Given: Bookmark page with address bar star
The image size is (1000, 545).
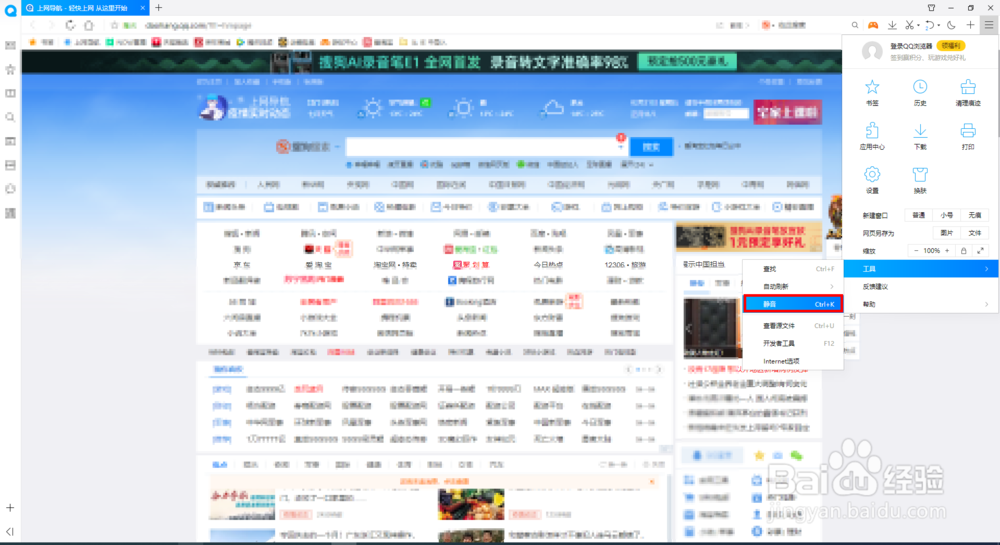Looking at the screenshot, I should pyautogui.click(x=114, y=25).
